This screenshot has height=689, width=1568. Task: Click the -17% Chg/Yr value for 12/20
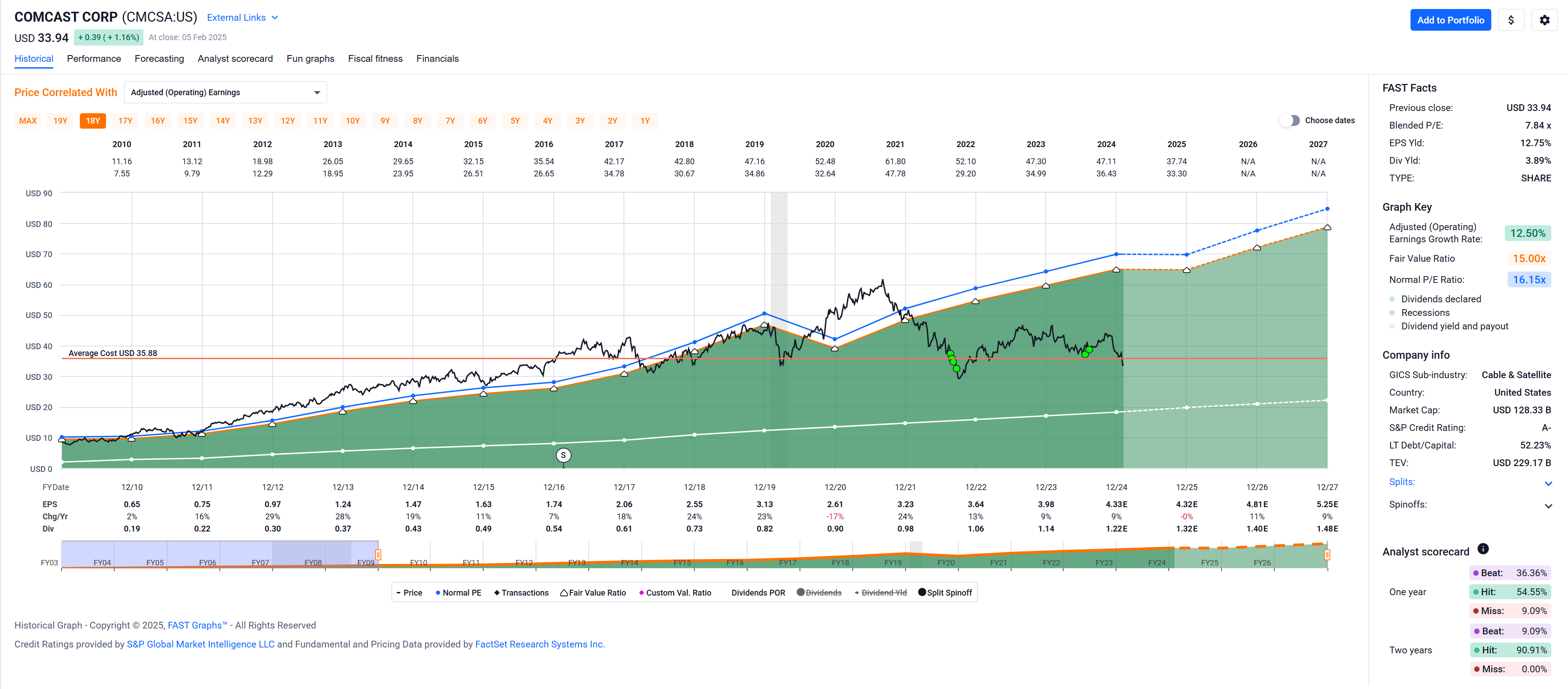[x=834, y=517]
